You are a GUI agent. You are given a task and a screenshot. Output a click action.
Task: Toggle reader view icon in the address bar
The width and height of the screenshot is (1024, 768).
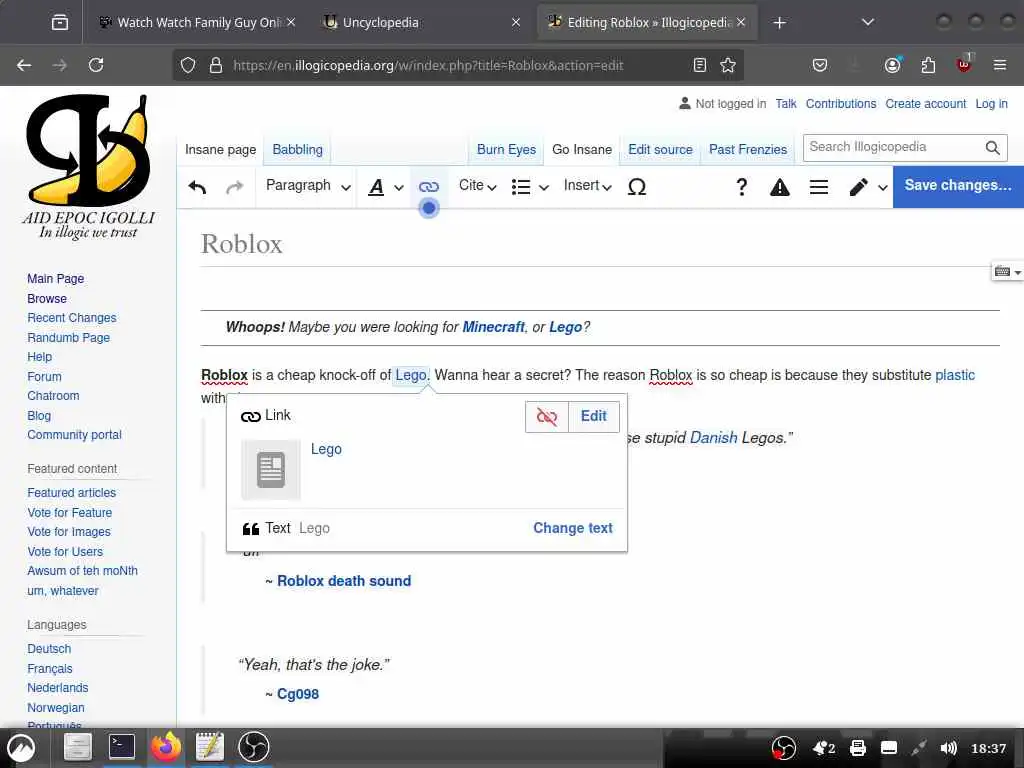[x=699, y=65]
